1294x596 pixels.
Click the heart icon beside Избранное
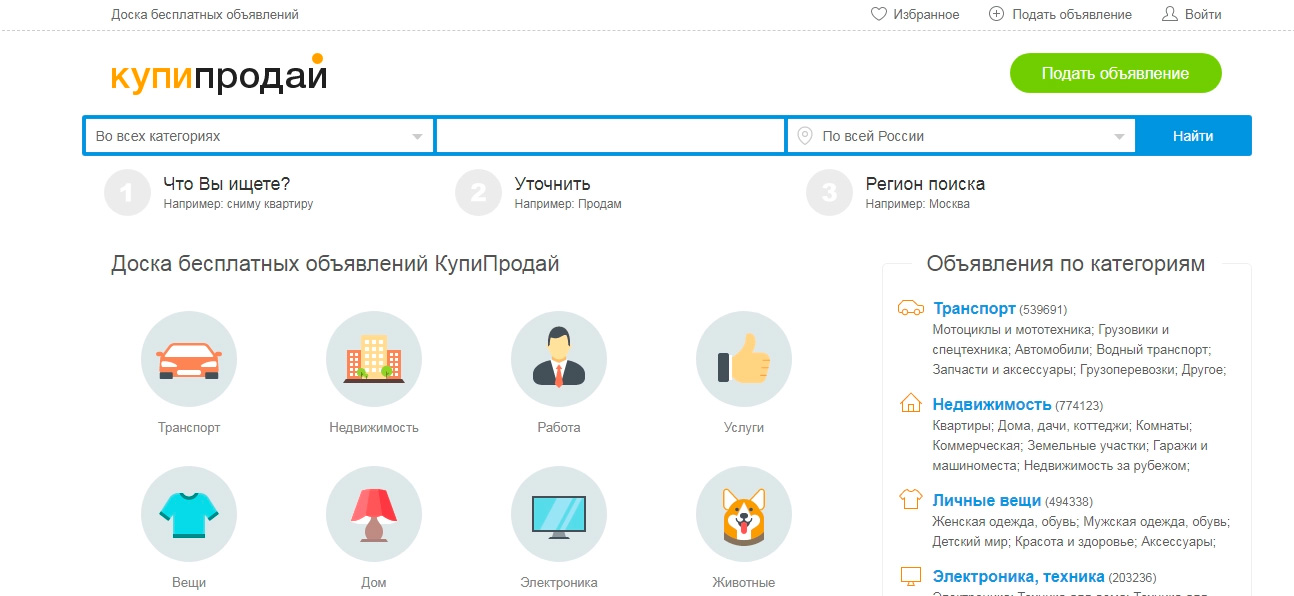click(879, 14)
